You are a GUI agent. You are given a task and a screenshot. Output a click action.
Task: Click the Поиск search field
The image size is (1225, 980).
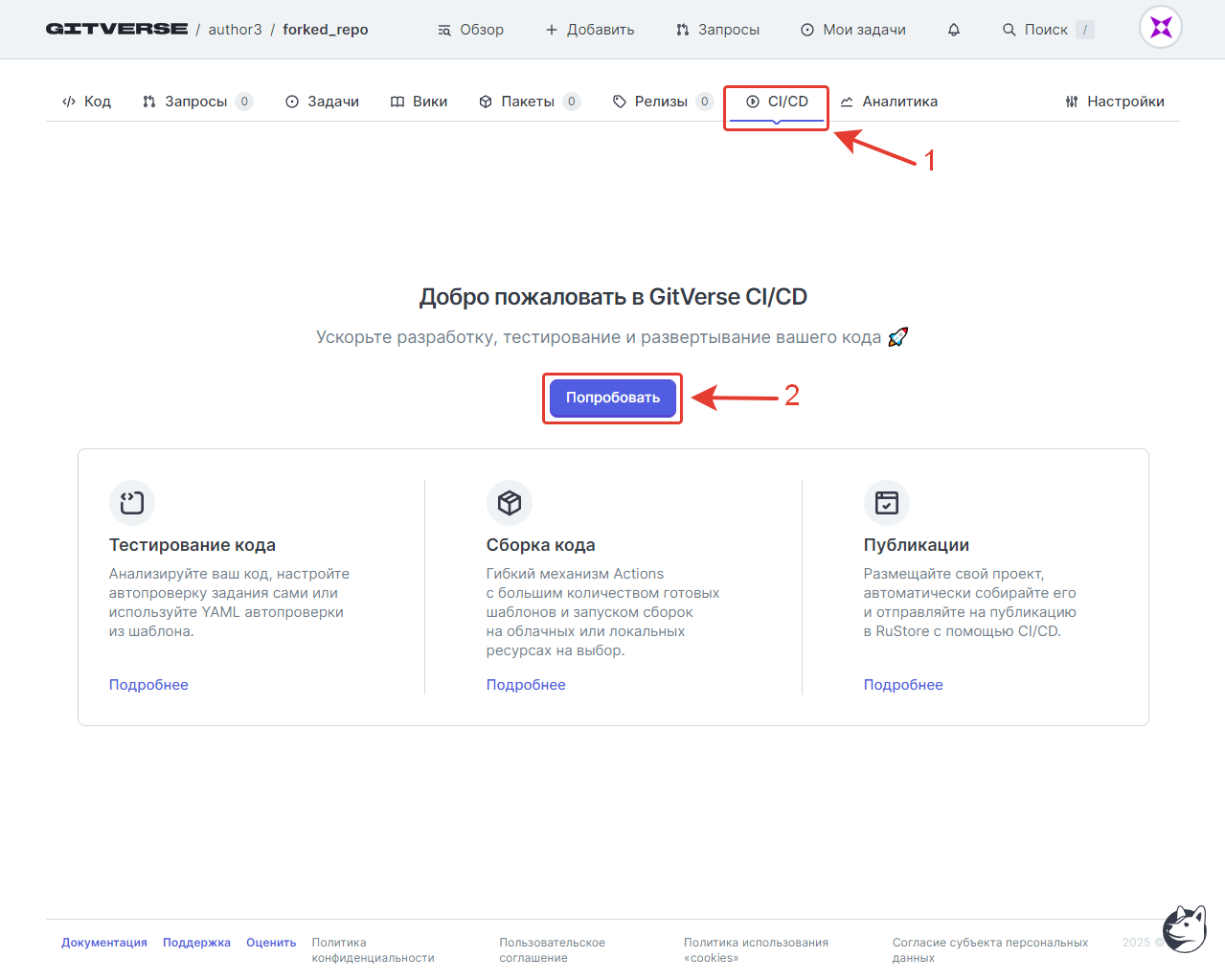1048,30
